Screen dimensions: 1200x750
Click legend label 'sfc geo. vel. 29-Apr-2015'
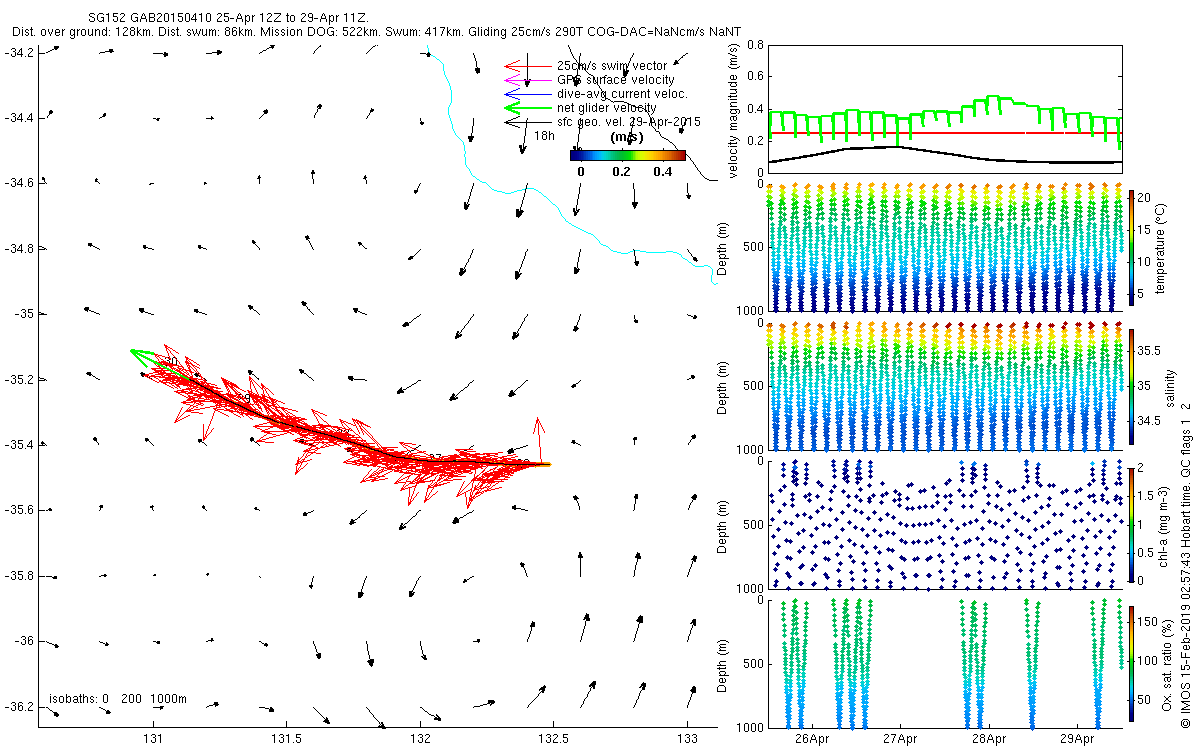pos(629,122)
